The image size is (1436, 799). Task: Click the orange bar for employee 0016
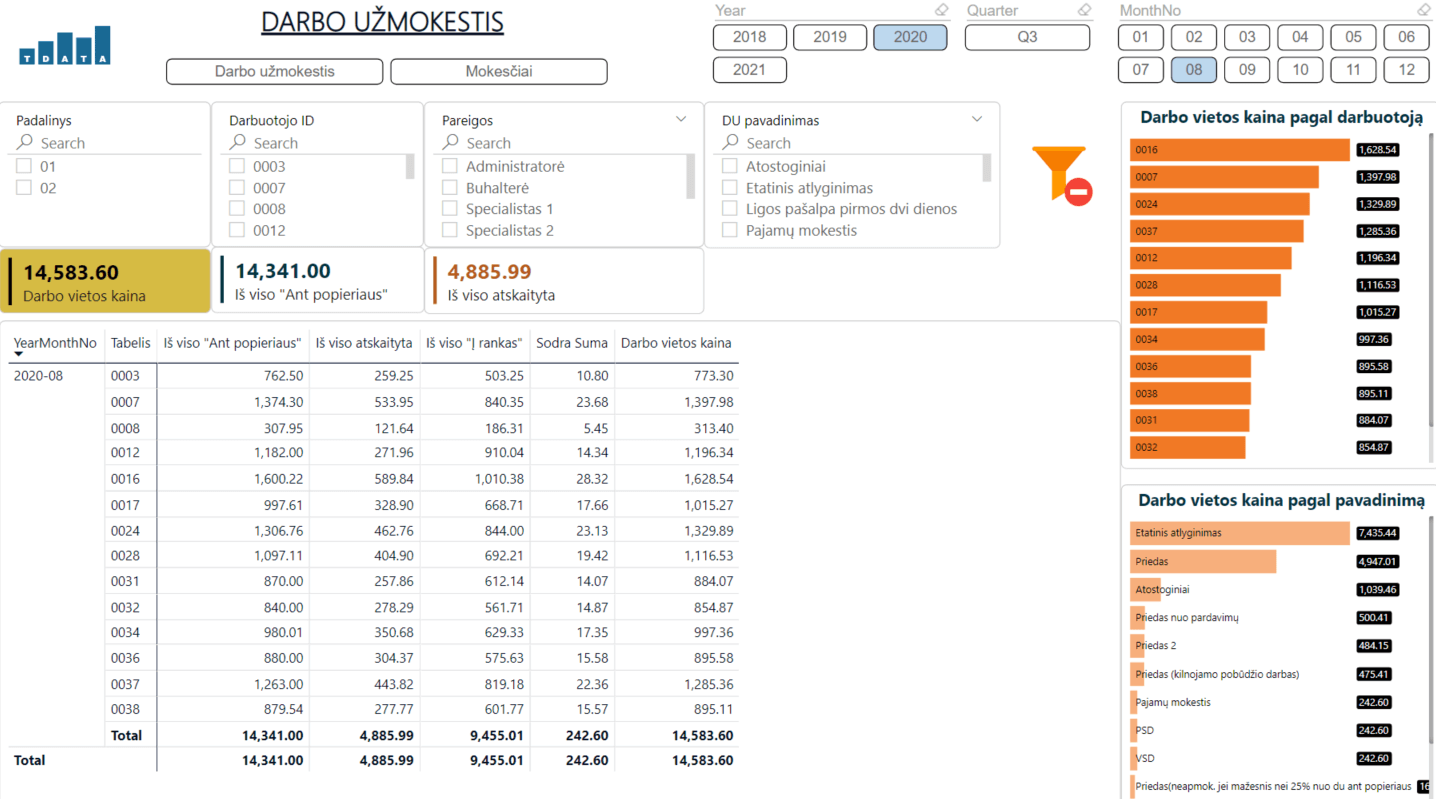click(1240, 150)
